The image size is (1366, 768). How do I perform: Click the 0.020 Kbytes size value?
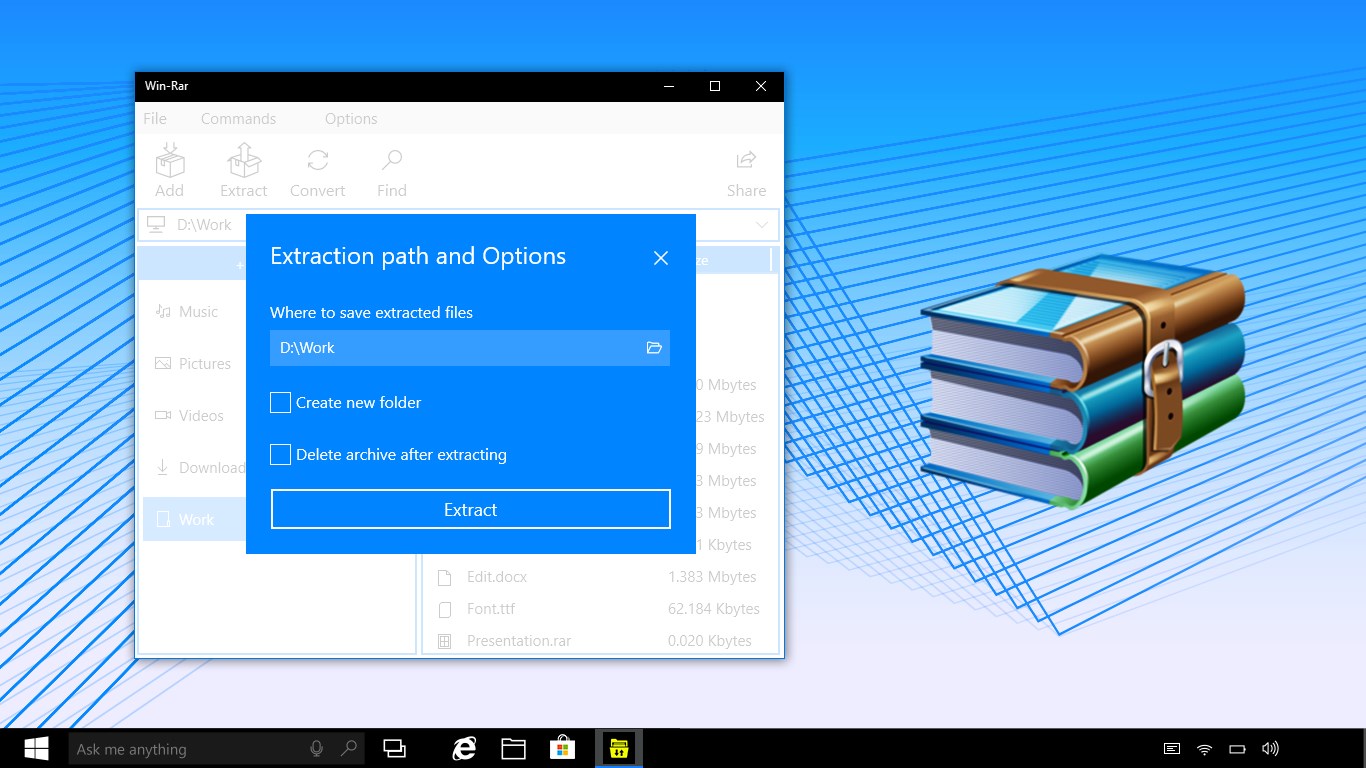point(710,641)
